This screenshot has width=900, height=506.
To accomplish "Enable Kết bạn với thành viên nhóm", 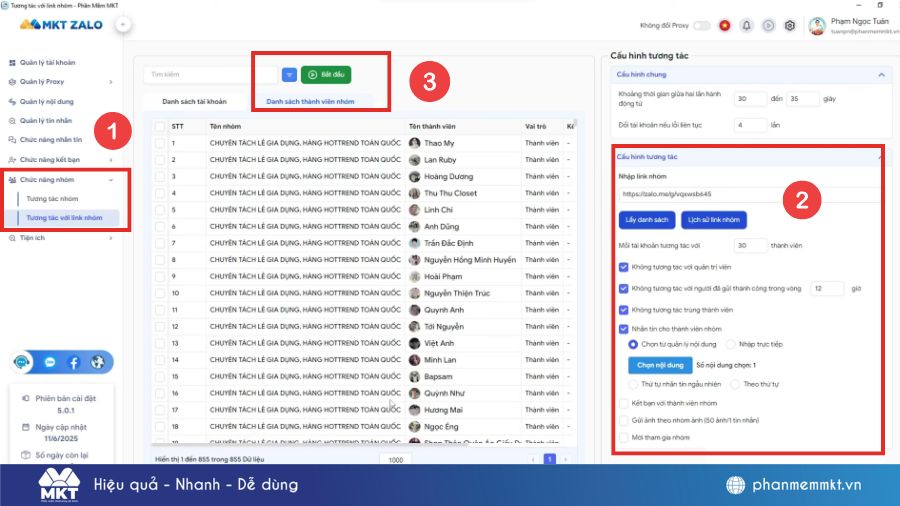I will pos(623,403).
